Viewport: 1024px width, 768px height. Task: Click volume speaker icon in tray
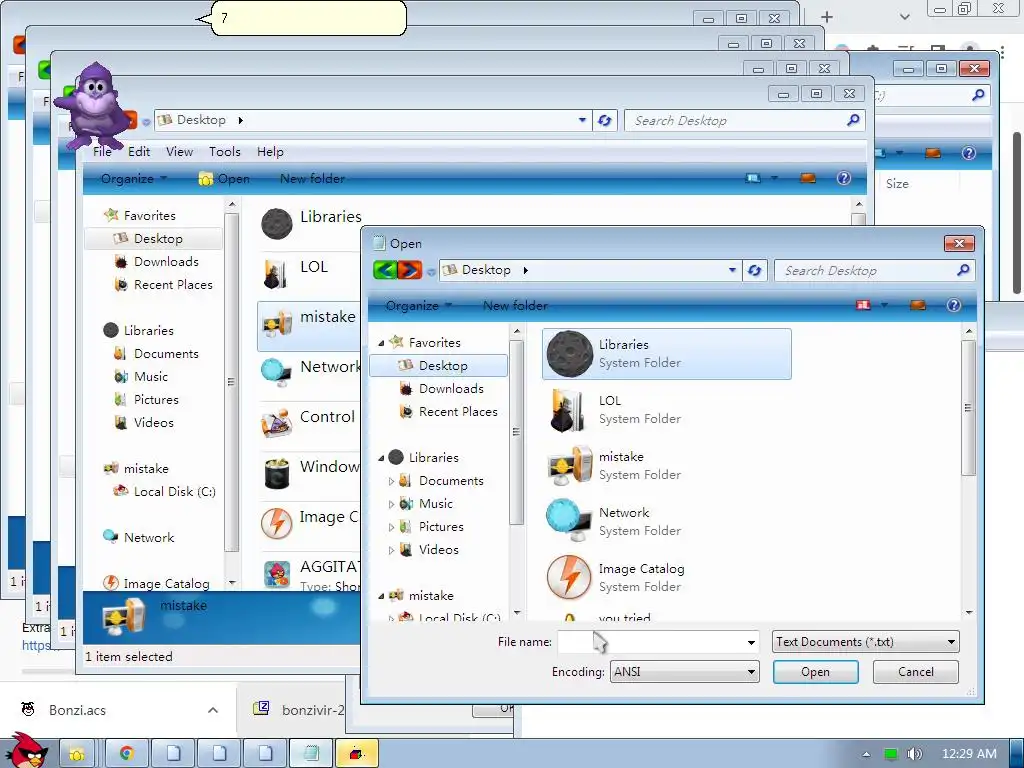click(x=914, y=754)
